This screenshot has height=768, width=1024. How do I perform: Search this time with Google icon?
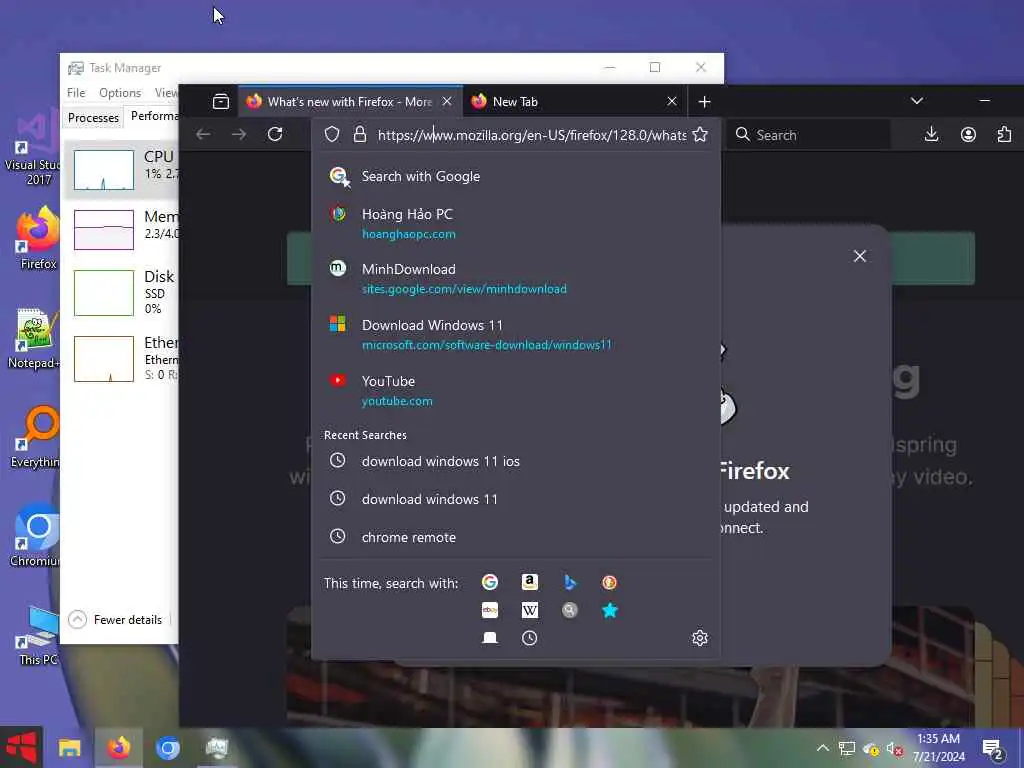pyautogui.click(x=490, y=582)
